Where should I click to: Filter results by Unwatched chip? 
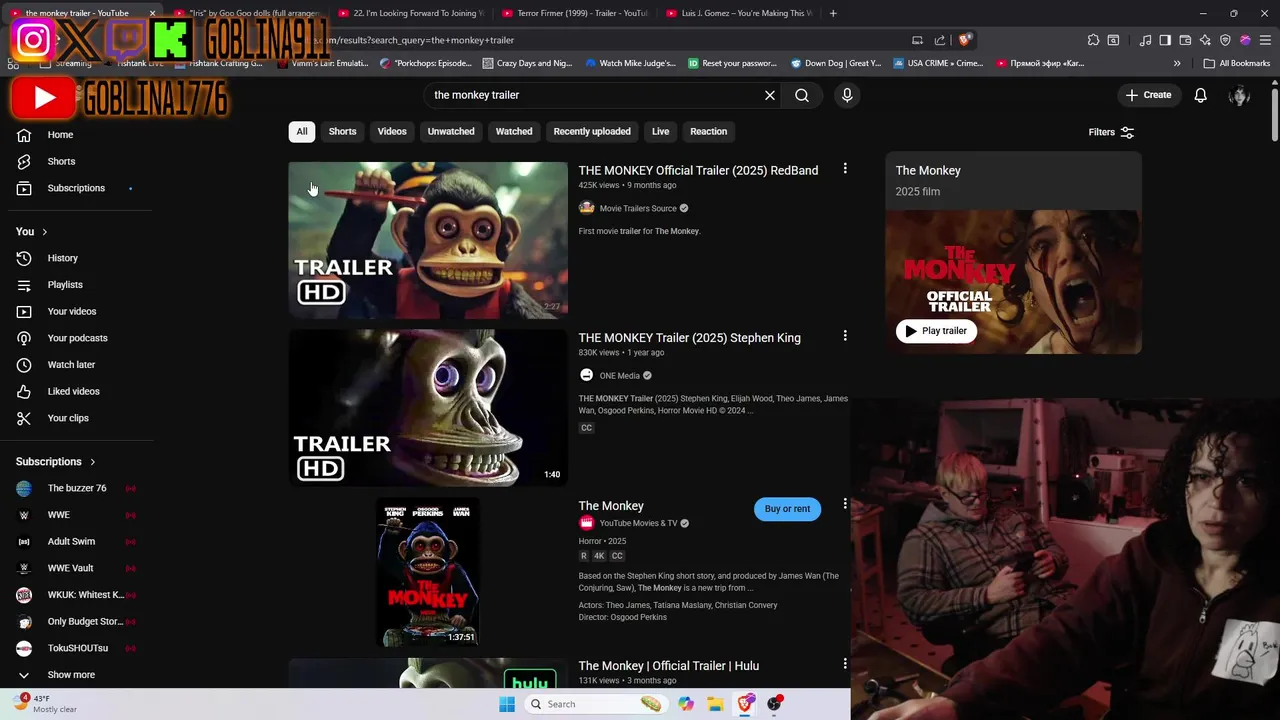pyautogui.click(x=451, y=131)
